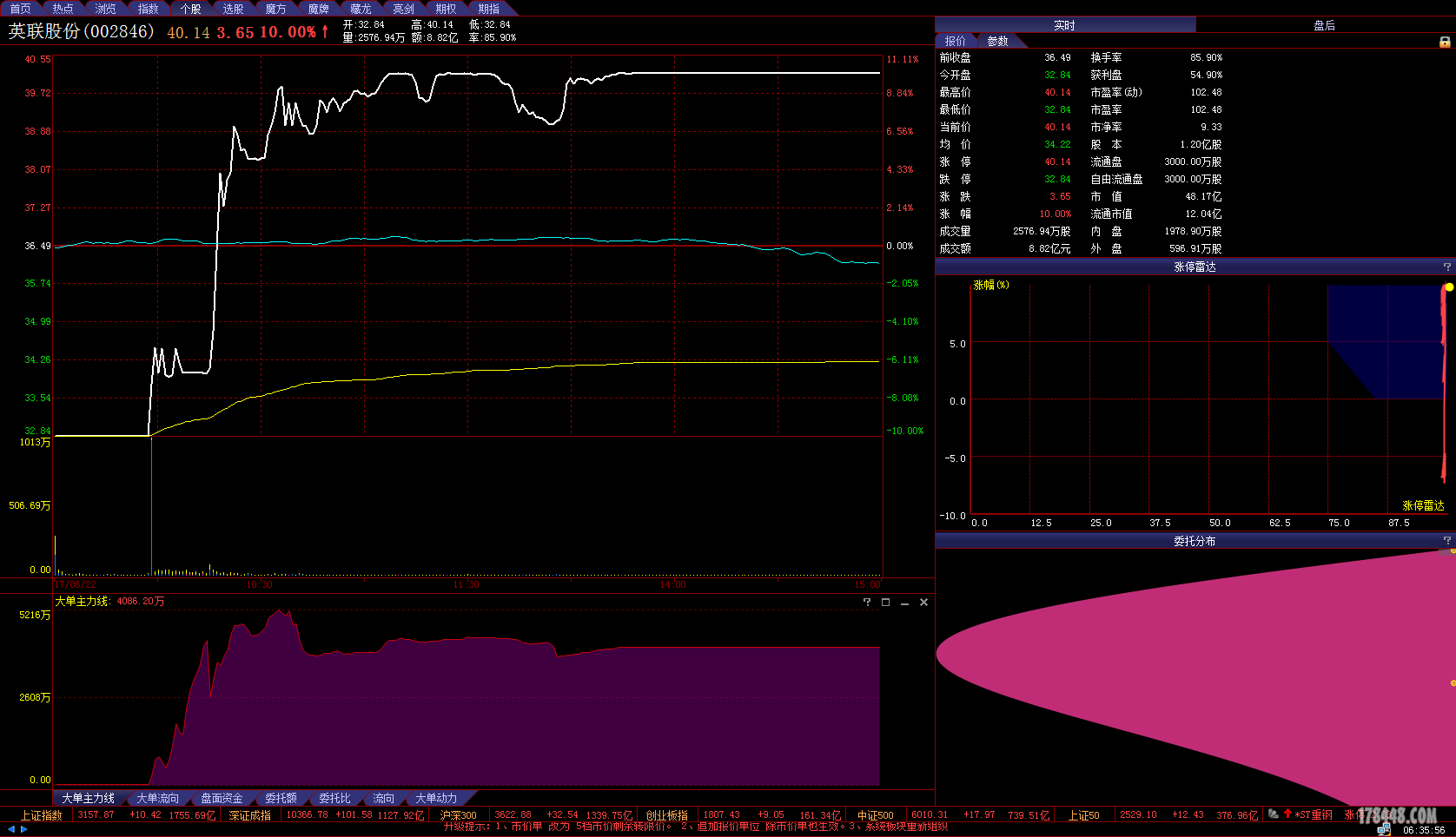This screenshot has width=1456, height=837.
Task: Click the 上证指数 index label
Action: [x=41, y=815]
